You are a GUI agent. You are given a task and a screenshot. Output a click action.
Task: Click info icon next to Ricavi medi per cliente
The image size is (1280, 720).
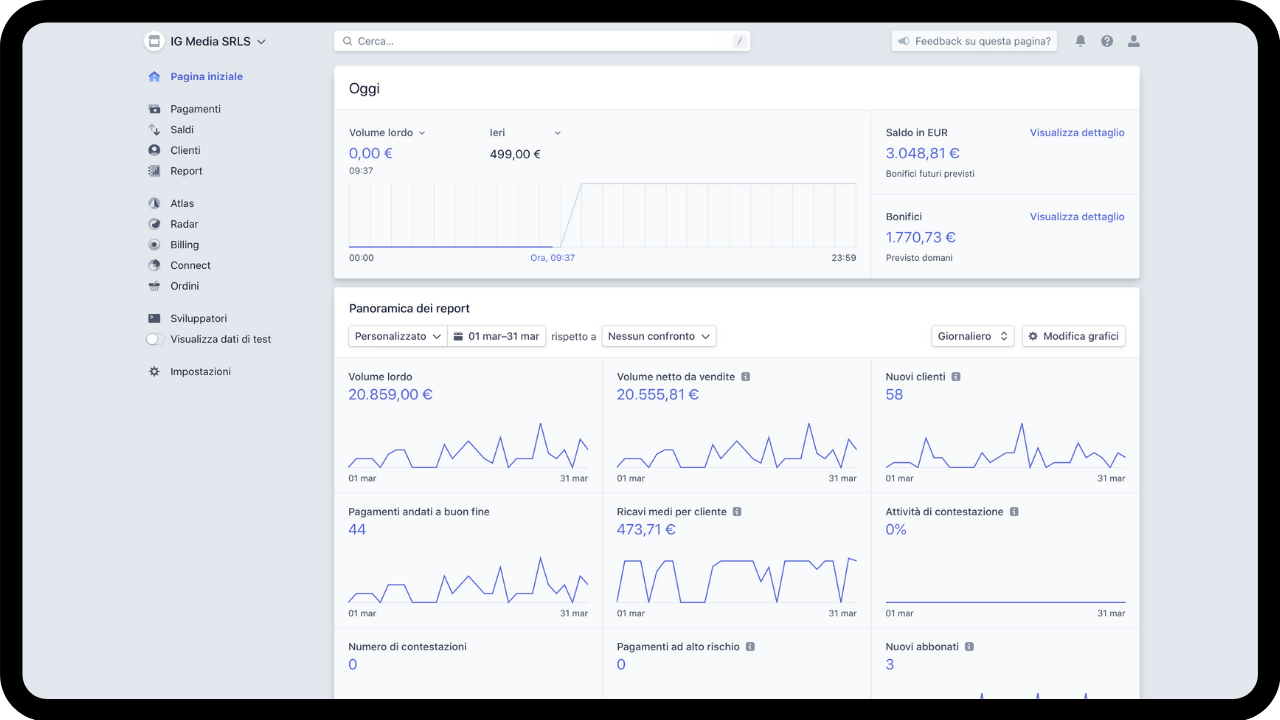coord(737,512)
